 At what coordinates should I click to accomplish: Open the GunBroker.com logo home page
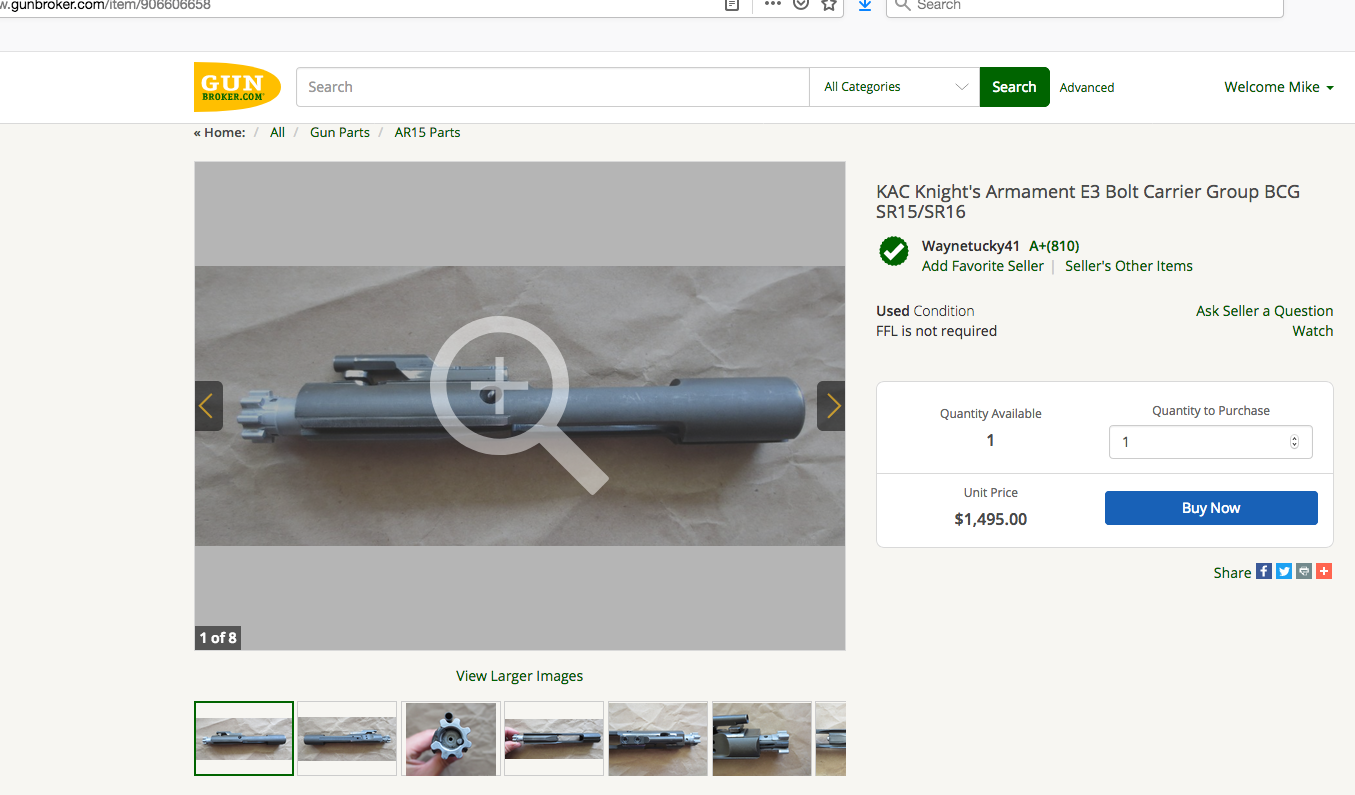pos(237,87)
